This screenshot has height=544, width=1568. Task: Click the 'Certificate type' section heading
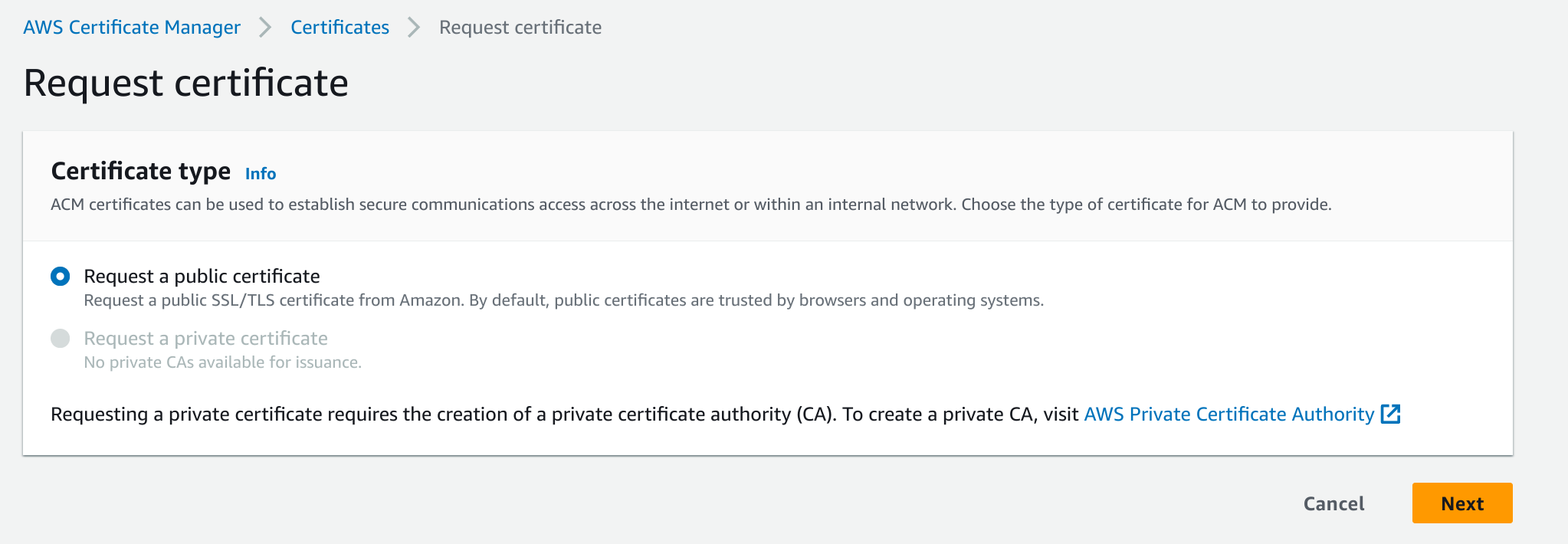point(141,171)
